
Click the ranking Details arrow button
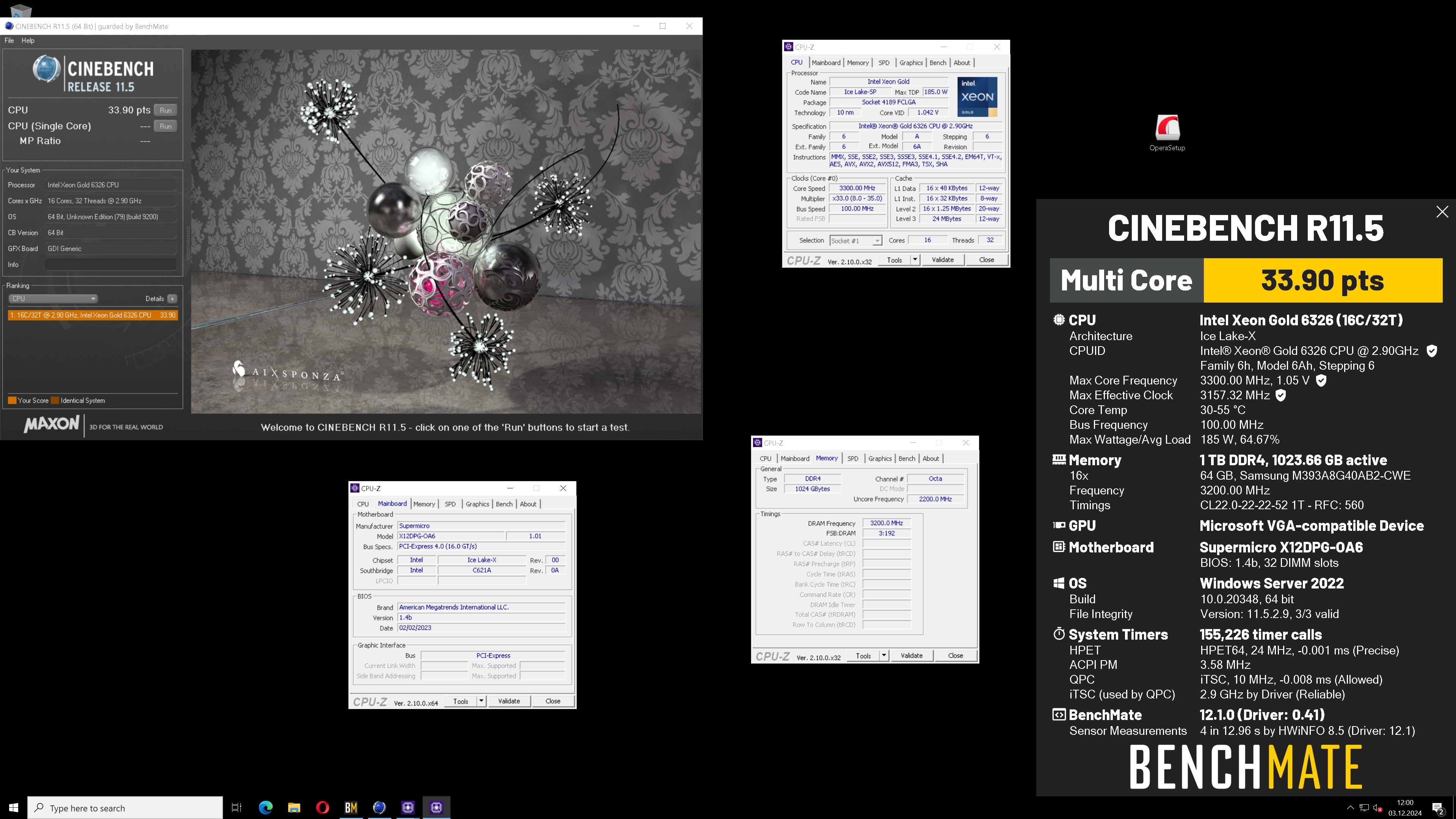click(x=173, y=298)
